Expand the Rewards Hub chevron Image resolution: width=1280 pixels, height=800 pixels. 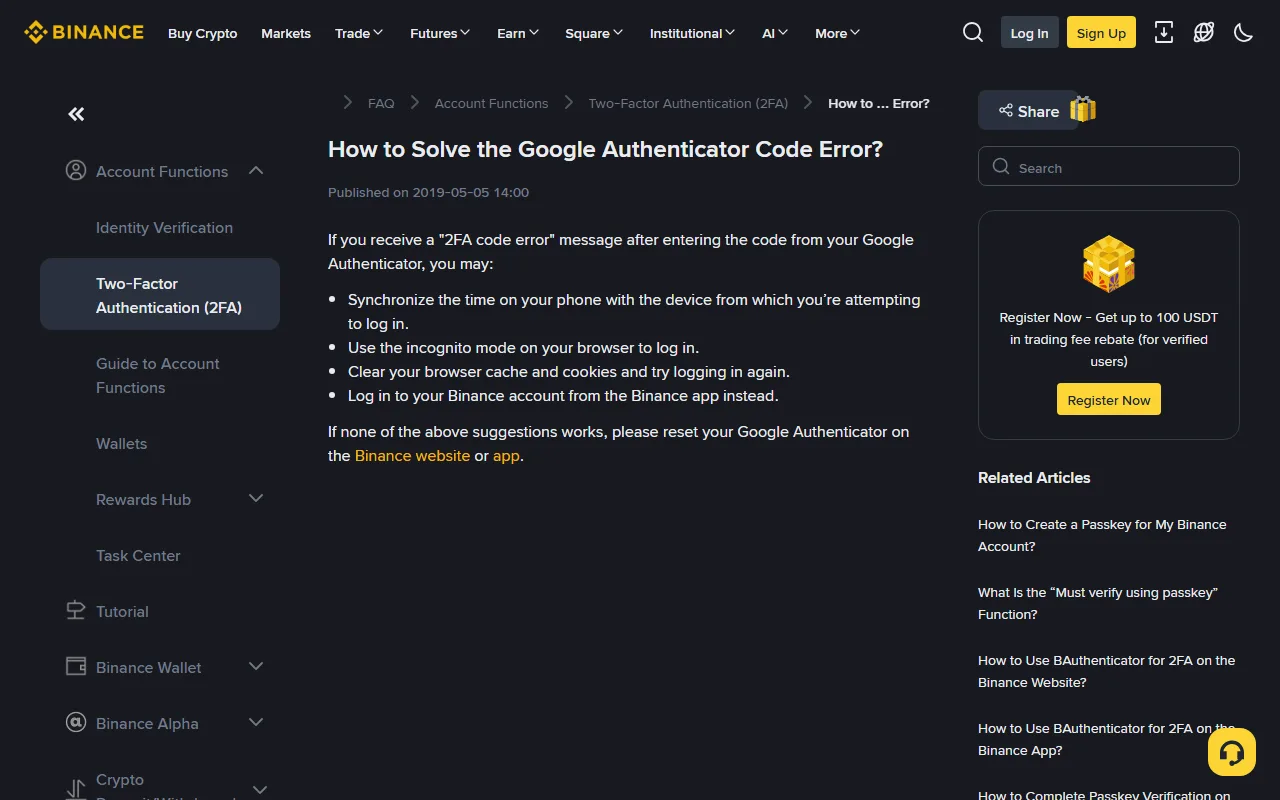tap(256, 499)
